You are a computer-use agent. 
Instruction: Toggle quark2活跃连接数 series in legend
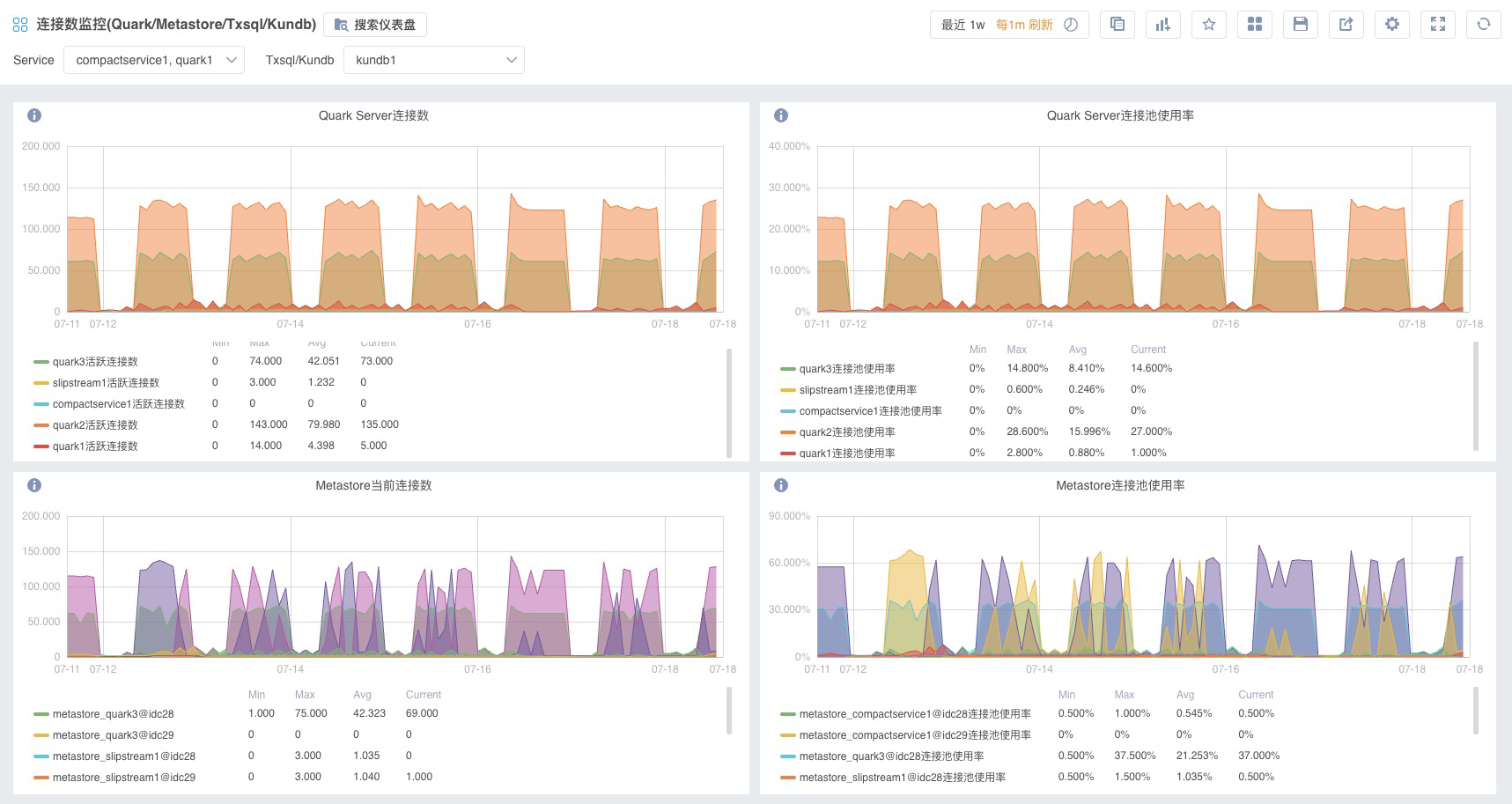click(95, 424)
